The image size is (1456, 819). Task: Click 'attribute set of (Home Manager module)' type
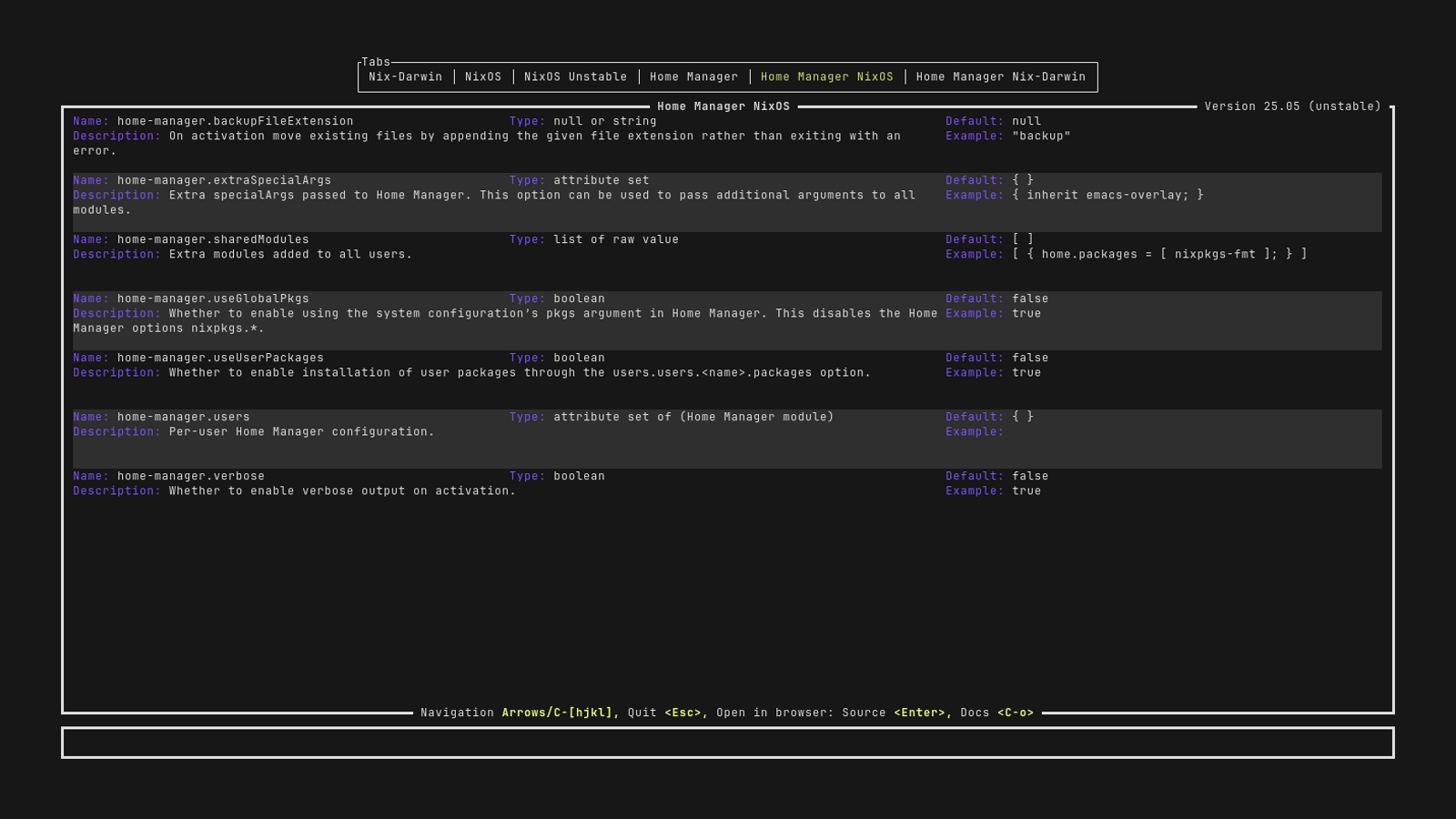coord(693,417)
